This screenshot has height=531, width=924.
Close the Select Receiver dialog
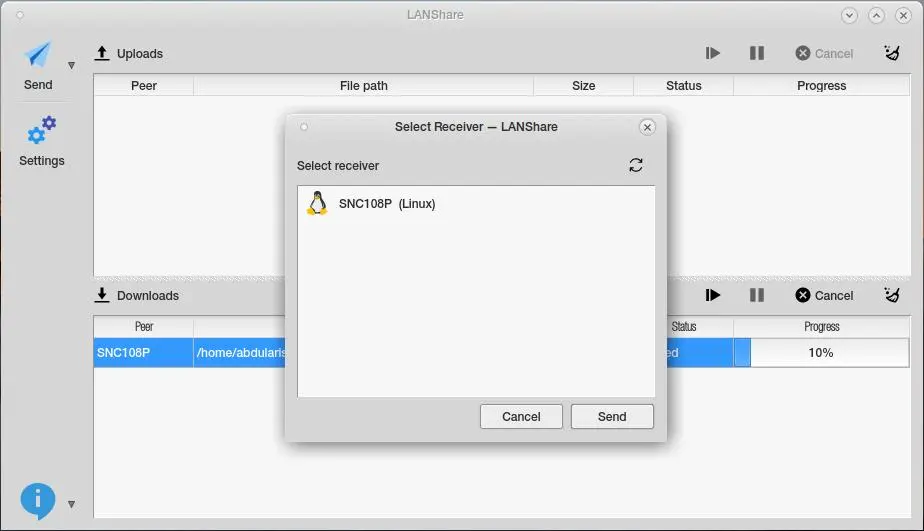pos(647,127)
